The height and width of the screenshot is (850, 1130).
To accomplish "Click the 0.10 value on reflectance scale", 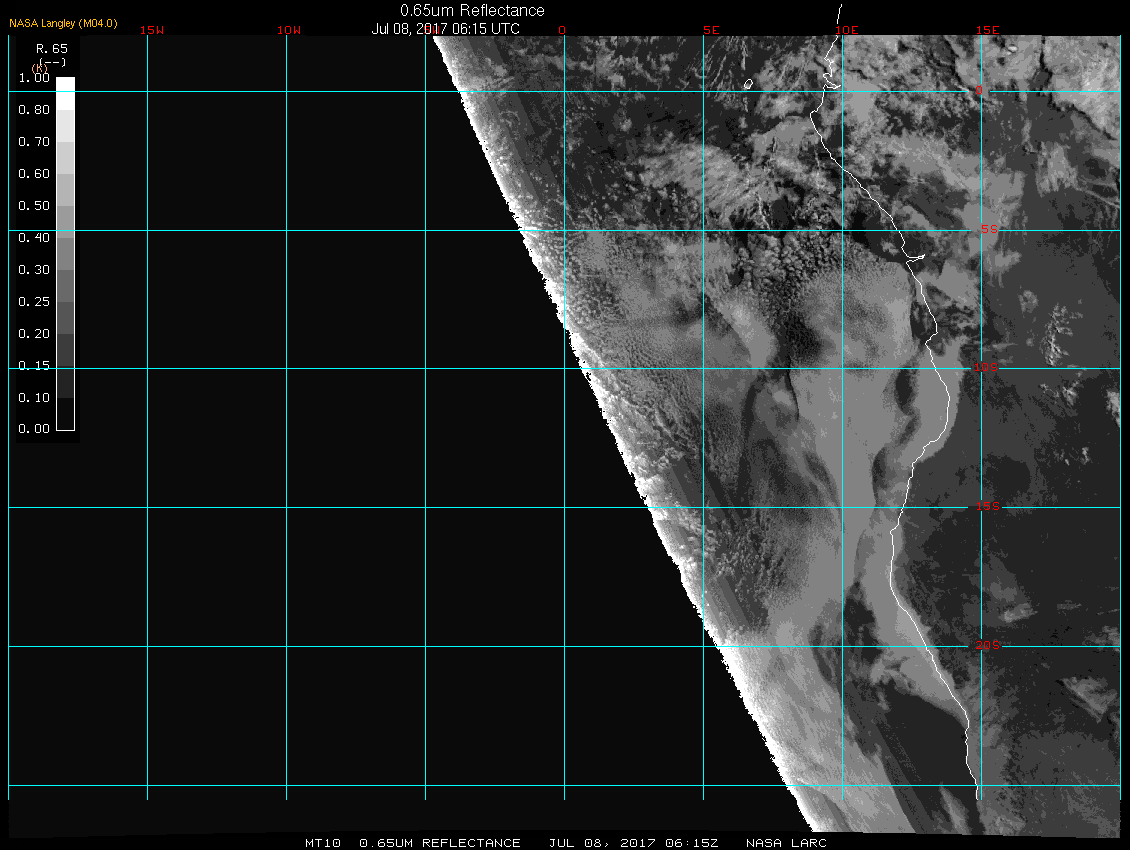I will tap(34, 397).
